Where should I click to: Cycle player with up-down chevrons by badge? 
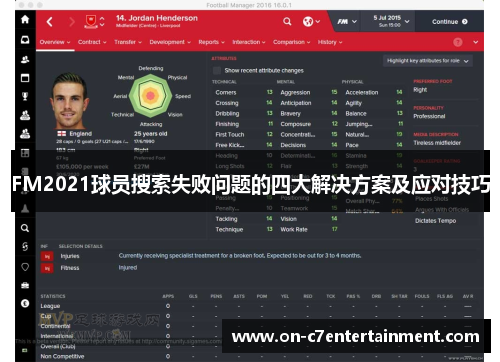(x=102, y=22)
